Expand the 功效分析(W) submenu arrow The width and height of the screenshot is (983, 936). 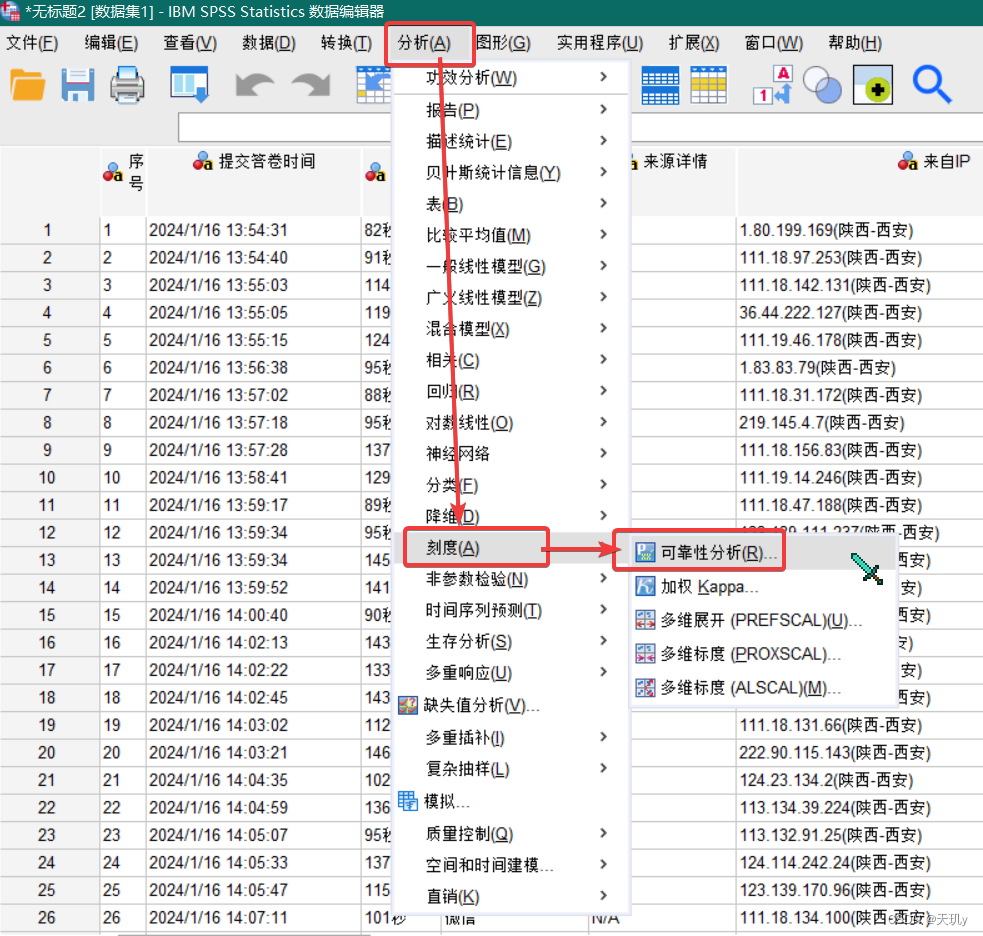603,76
